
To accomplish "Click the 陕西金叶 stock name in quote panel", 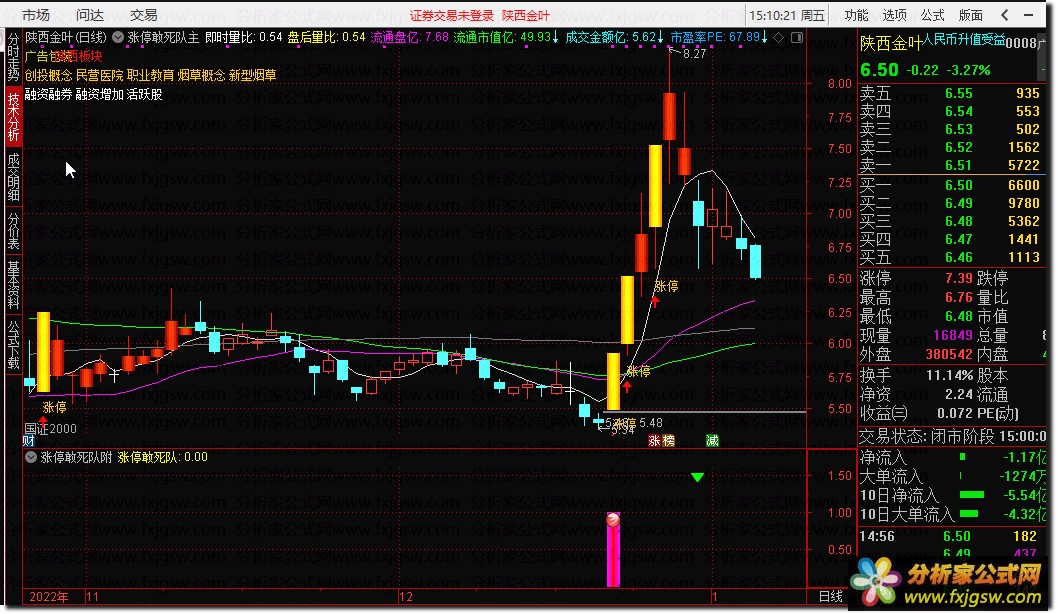I will 891,43.
